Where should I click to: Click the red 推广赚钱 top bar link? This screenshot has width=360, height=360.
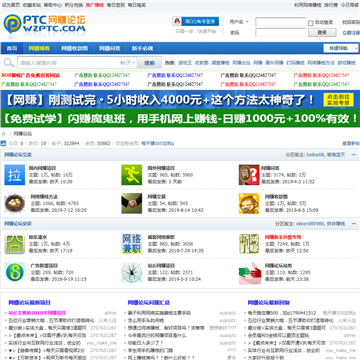tap(95, 5)
